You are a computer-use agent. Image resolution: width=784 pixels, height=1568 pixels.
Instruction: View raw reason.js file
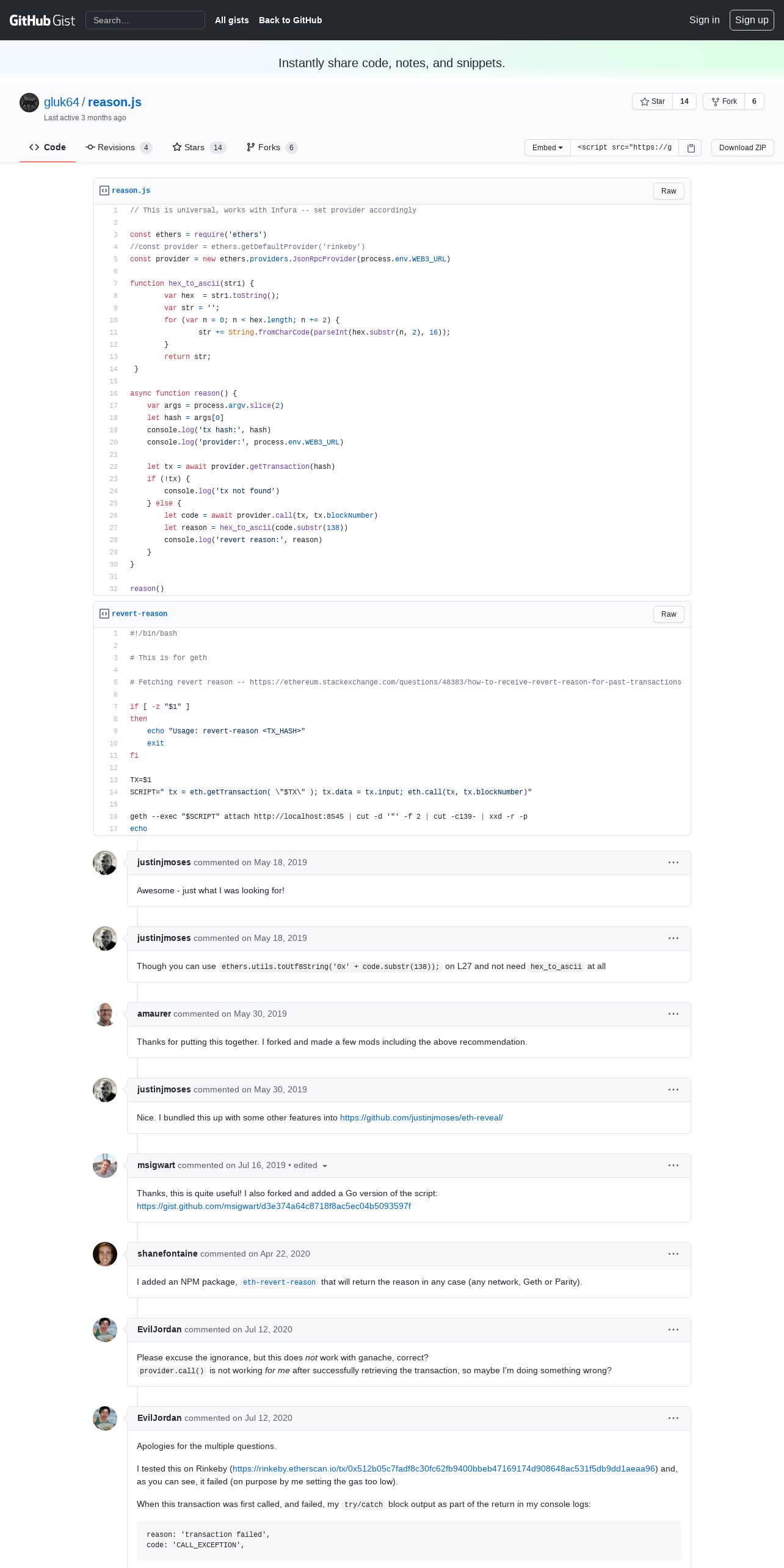click(x=669, y=191)
